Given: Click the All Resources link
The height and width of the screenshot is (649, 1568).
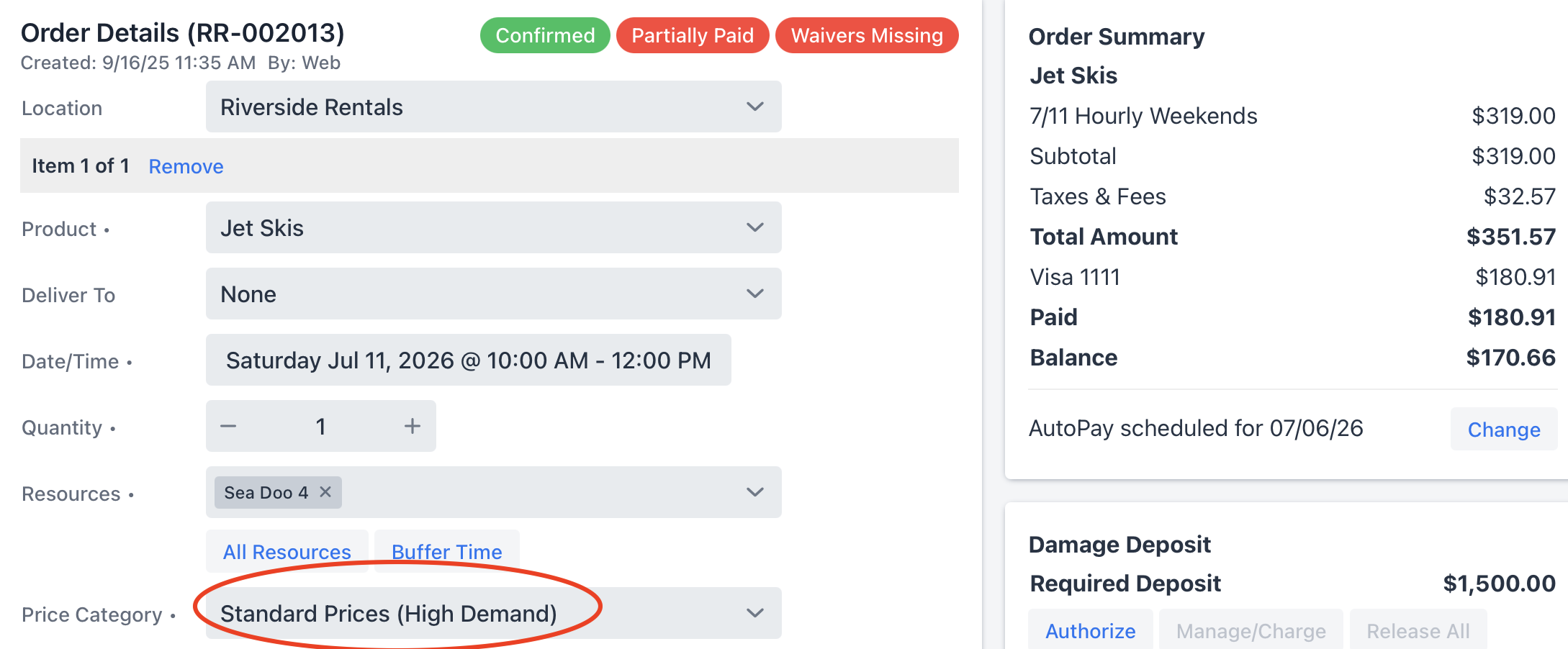Looking at the screenshot, I should (287, 552).
